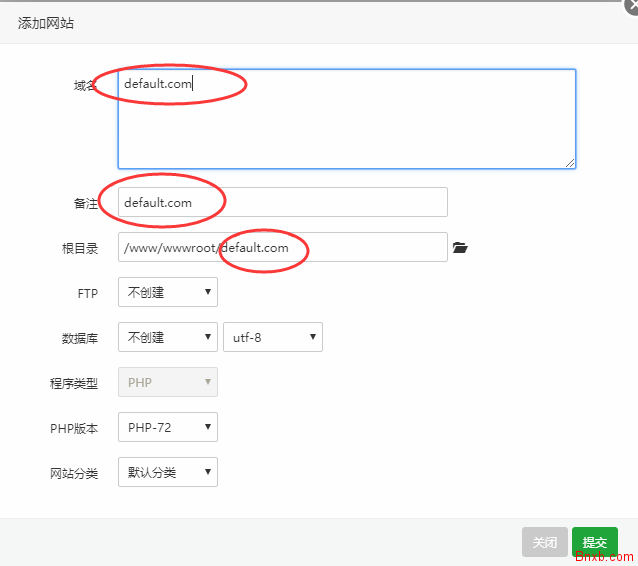638x566 pixels.
Task: Click the 备注 field label
Action: (85, 203)
